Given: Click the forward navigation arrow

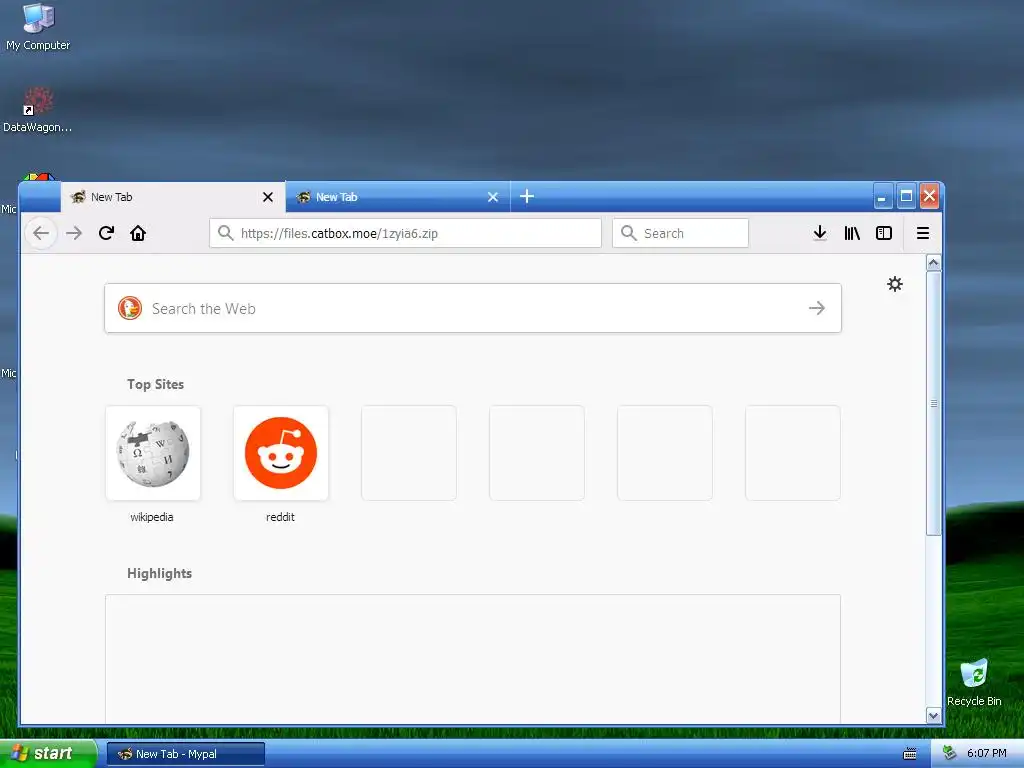Looking at the screenshot, I should pyautogui.click(x=74, y=233).
